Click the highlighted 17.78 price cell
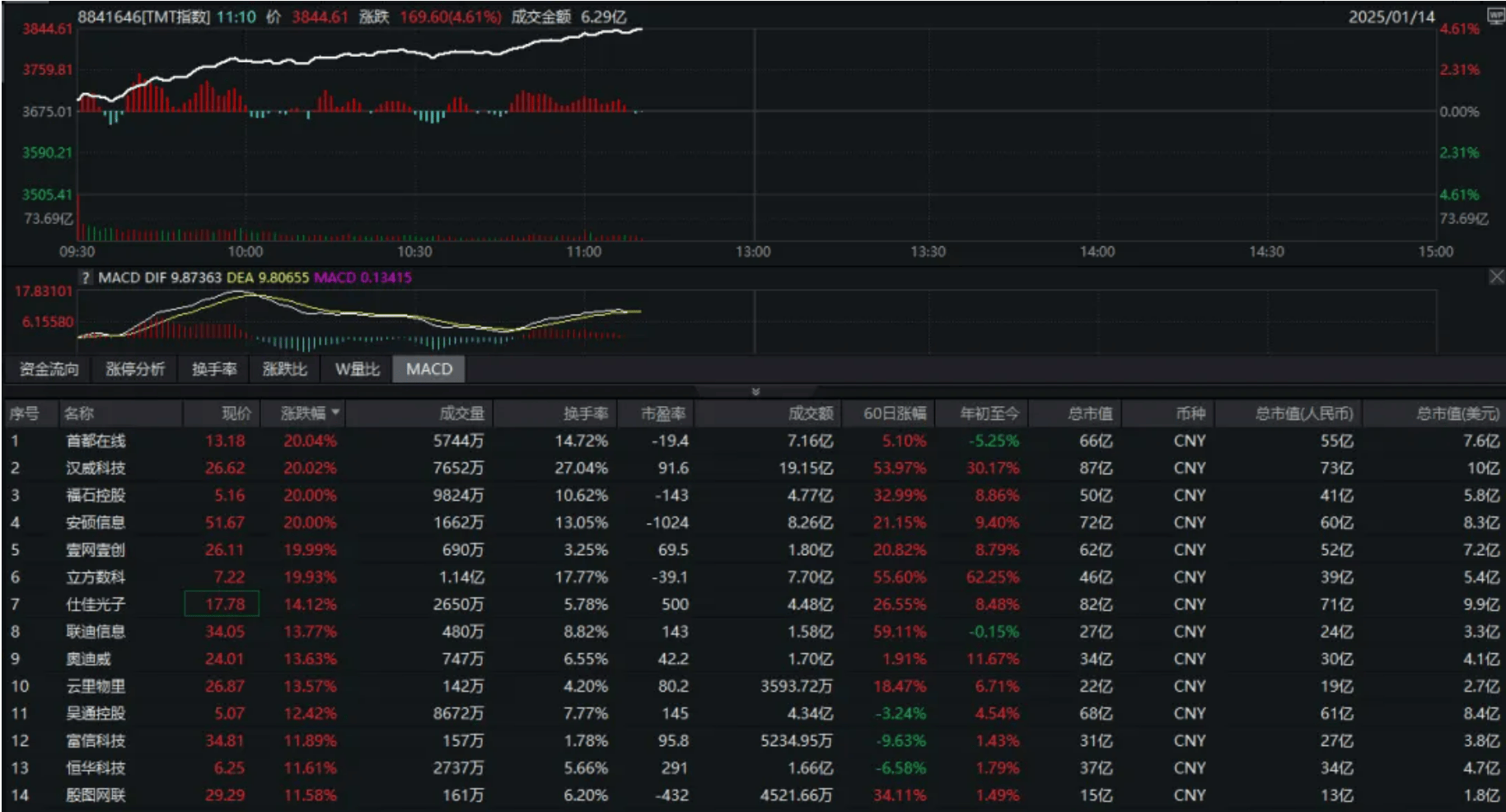Viewport: 1506px width, 812px height. [x=222, y=604]
